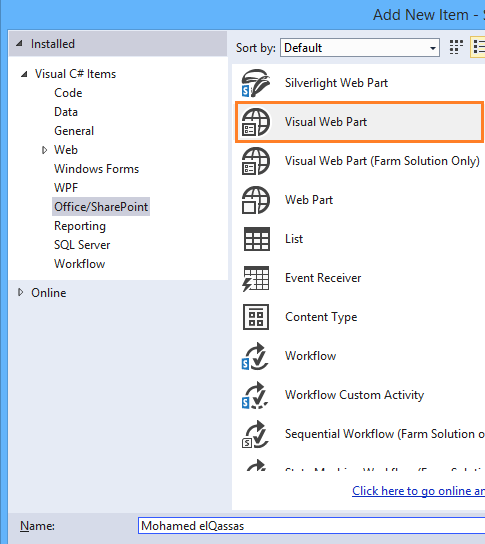Screen dimensions: 485x544
Task: Choose the List template icon
Action: pos(256,239)
